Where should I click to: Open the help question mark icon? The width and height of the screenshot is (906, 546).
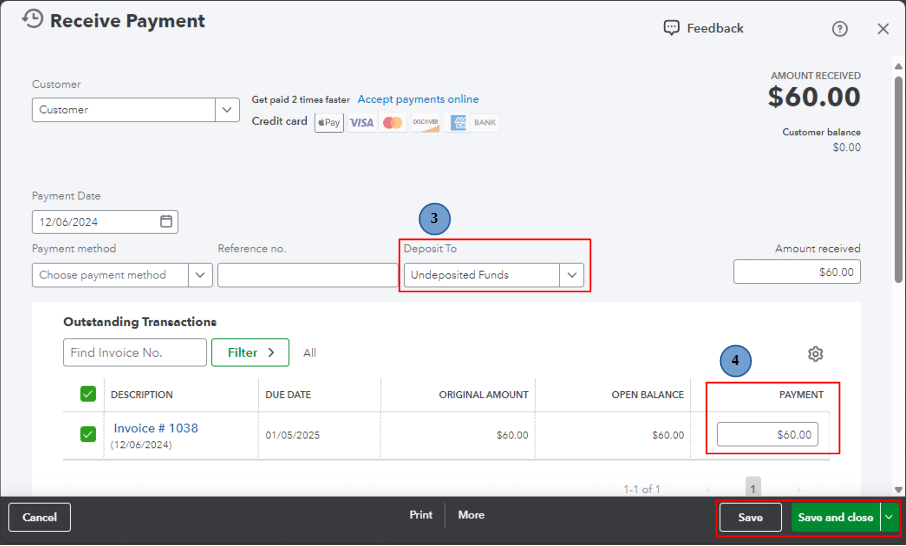[840, 29]
